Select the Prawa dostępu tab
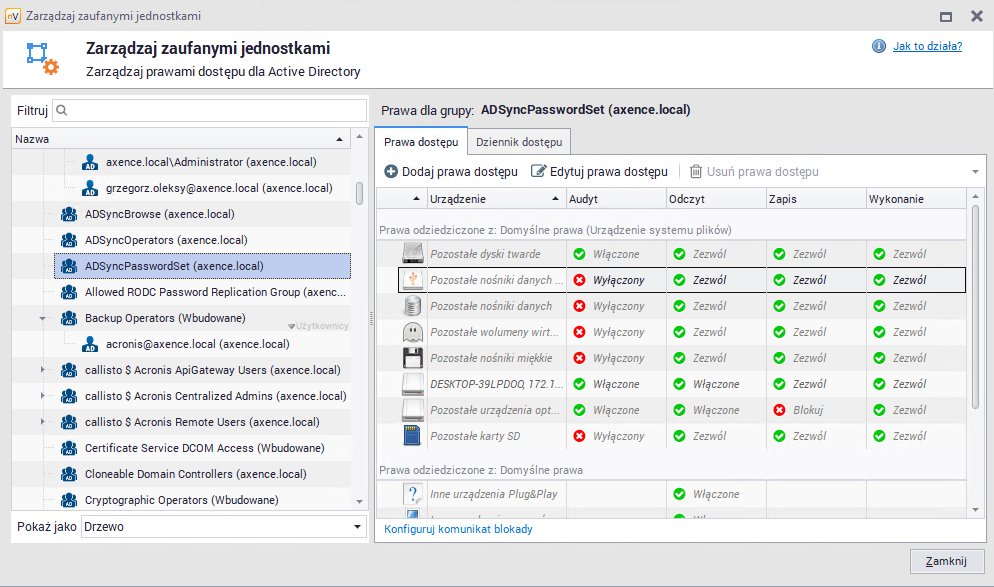This screenshot has width=994, height=587. [x=421, y=142]
